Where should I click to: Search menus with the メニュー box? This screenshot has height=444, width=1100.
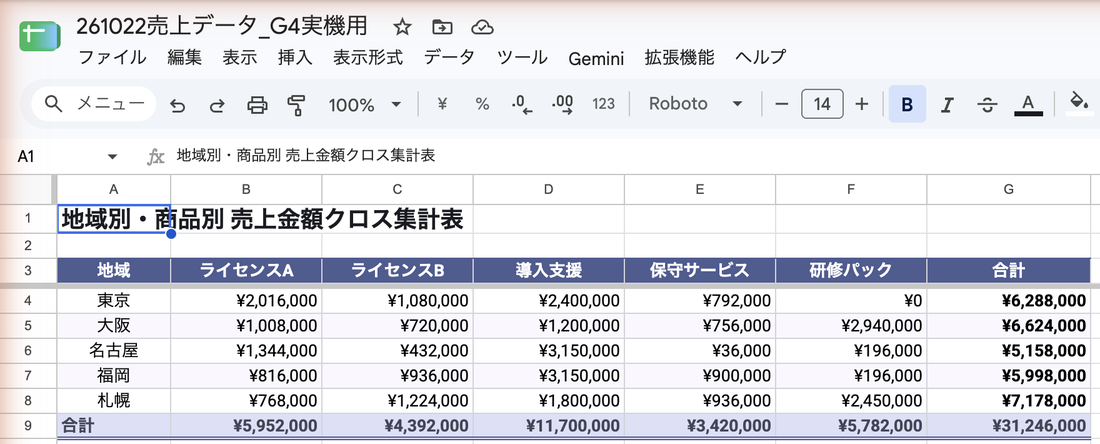tap(94, 104)
